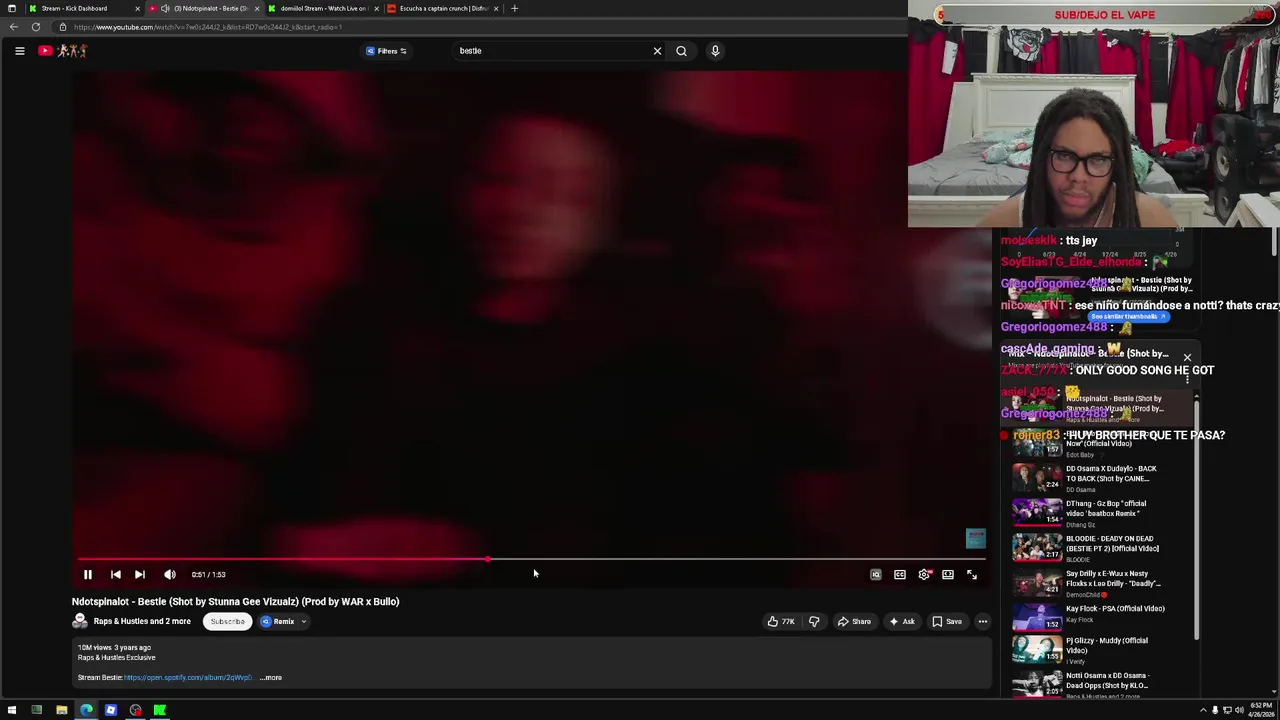Open a new browser tab
This screenshot has width=1280, height=720.
(514, 8)
